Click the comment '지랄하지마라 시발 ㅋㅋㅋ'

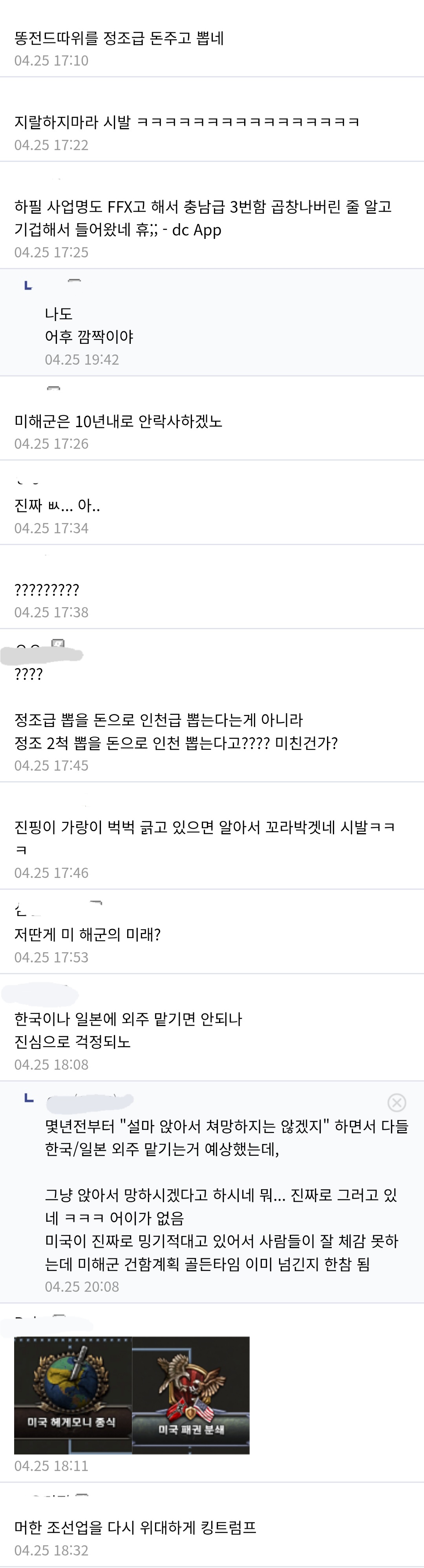click(187, 122)
